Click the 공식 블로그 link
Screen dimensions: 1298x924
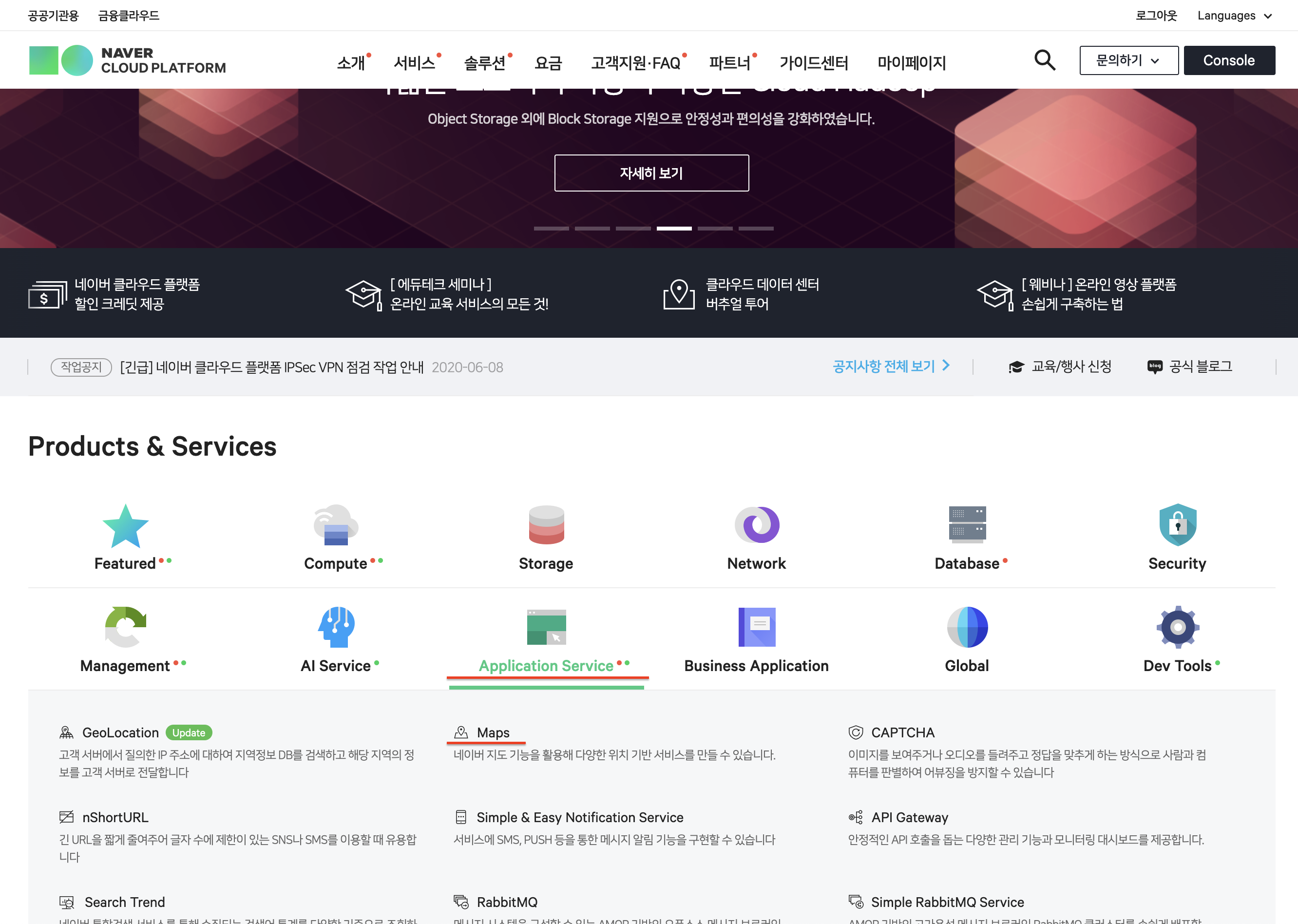[x=1190, y=366]
